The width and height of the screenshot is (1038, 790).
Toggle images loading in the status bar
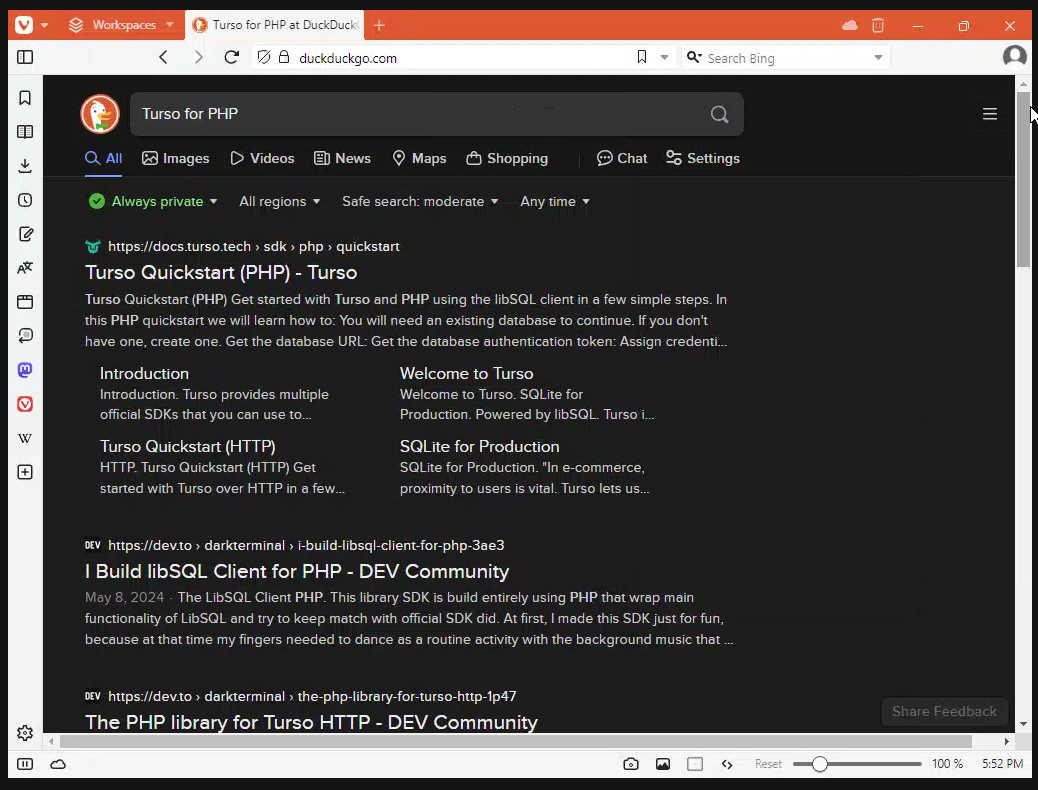coord(663,763)
